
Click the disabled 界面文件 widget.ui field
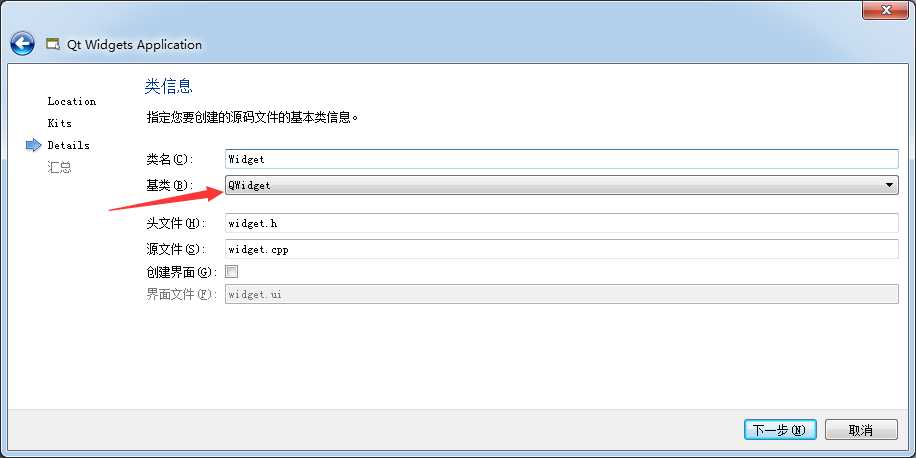click(561, 294)
